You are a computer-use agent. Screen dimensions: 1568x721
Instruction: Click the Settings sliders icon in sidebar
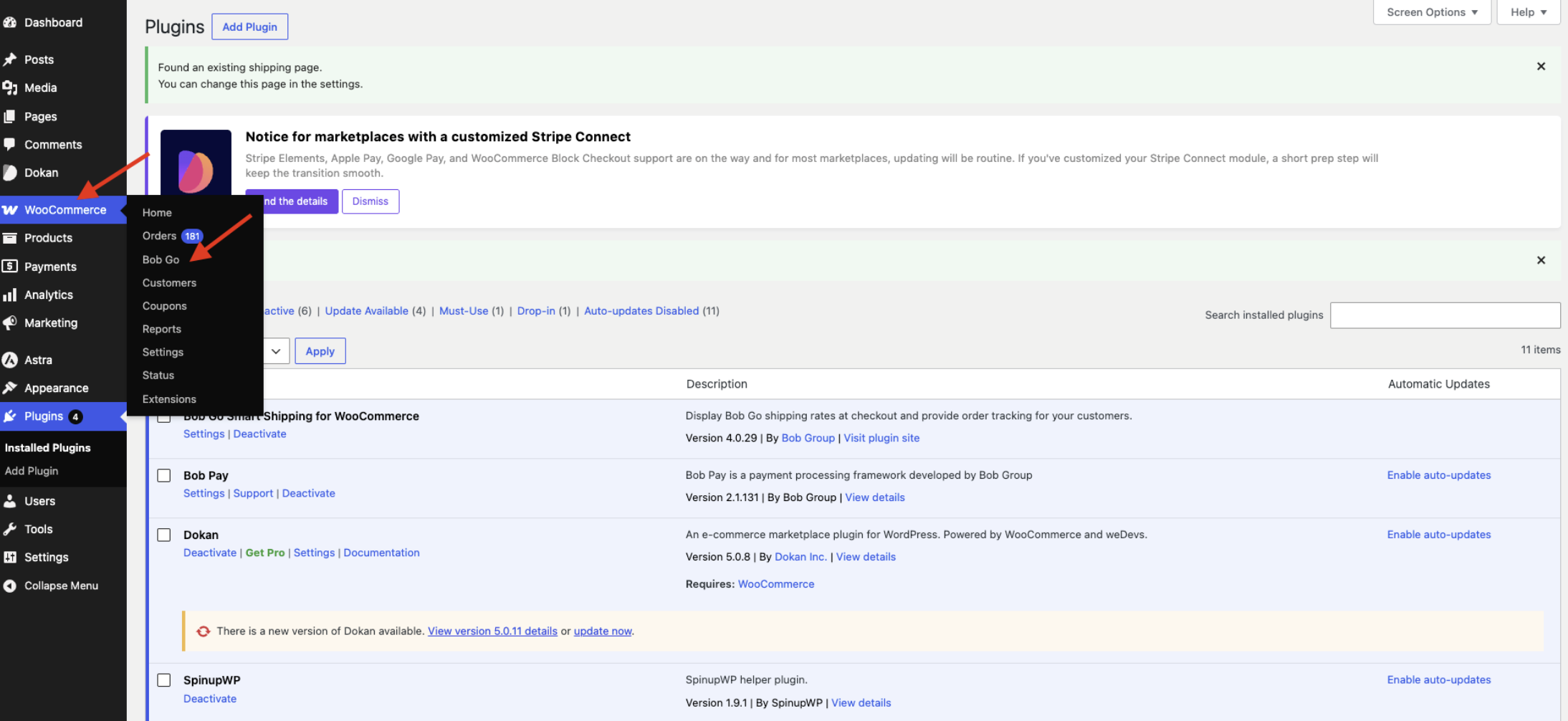coord(9,558)
